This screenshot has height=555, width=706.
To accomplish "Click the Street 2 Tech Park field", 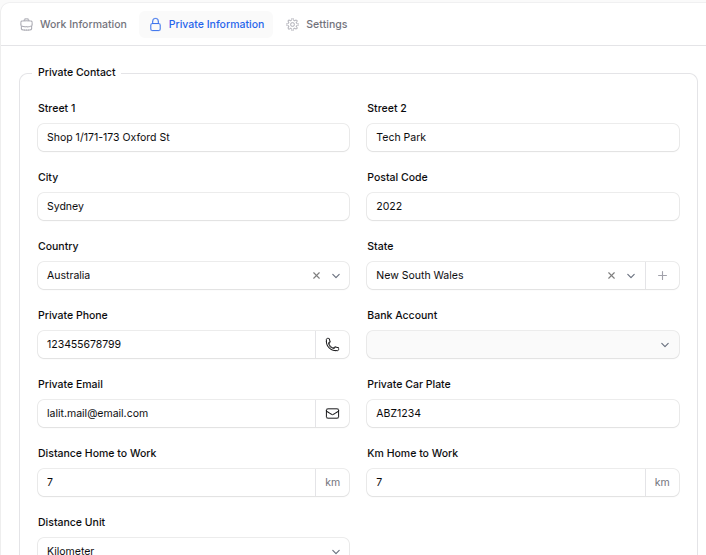I will click(x=522, y=138).
